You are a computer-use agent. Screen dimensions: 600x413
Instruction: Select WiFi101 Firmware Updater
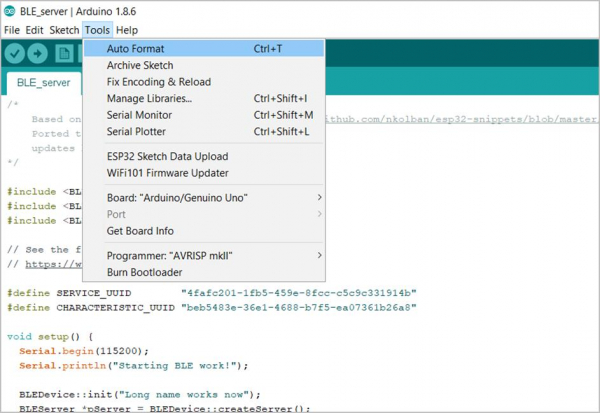[x=167, y=173]
